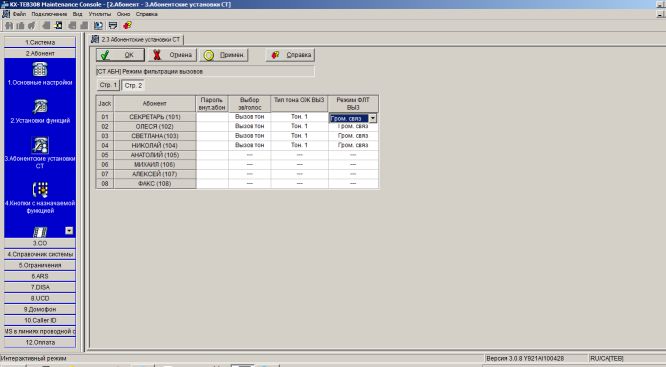Expand the 3.CO section
Viewport: 666px width, 367px height.
40,243
